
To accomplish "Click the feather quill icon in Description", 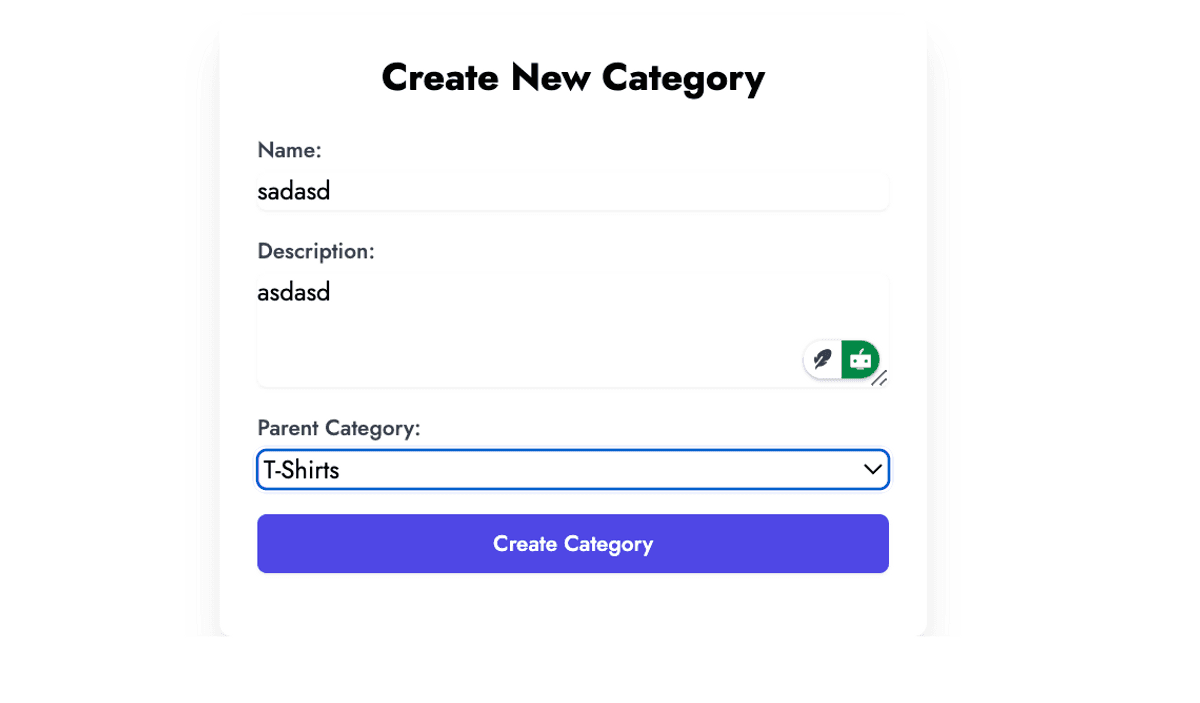I will click(x=823, y=359).
